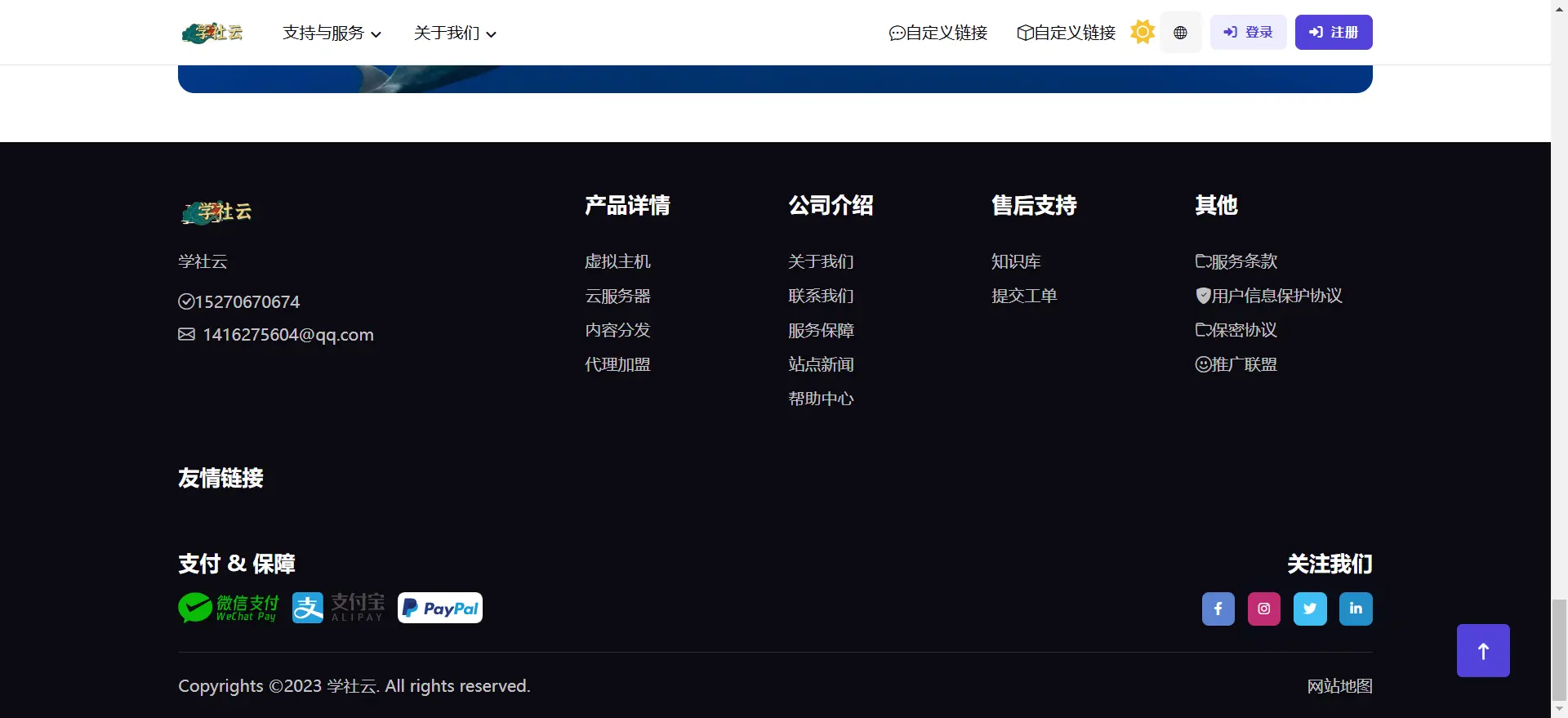This screenshot has height=718, width=1568.
Task: Open the second 自定义链接 with box icon
Action: click(x=1066, y=33)
